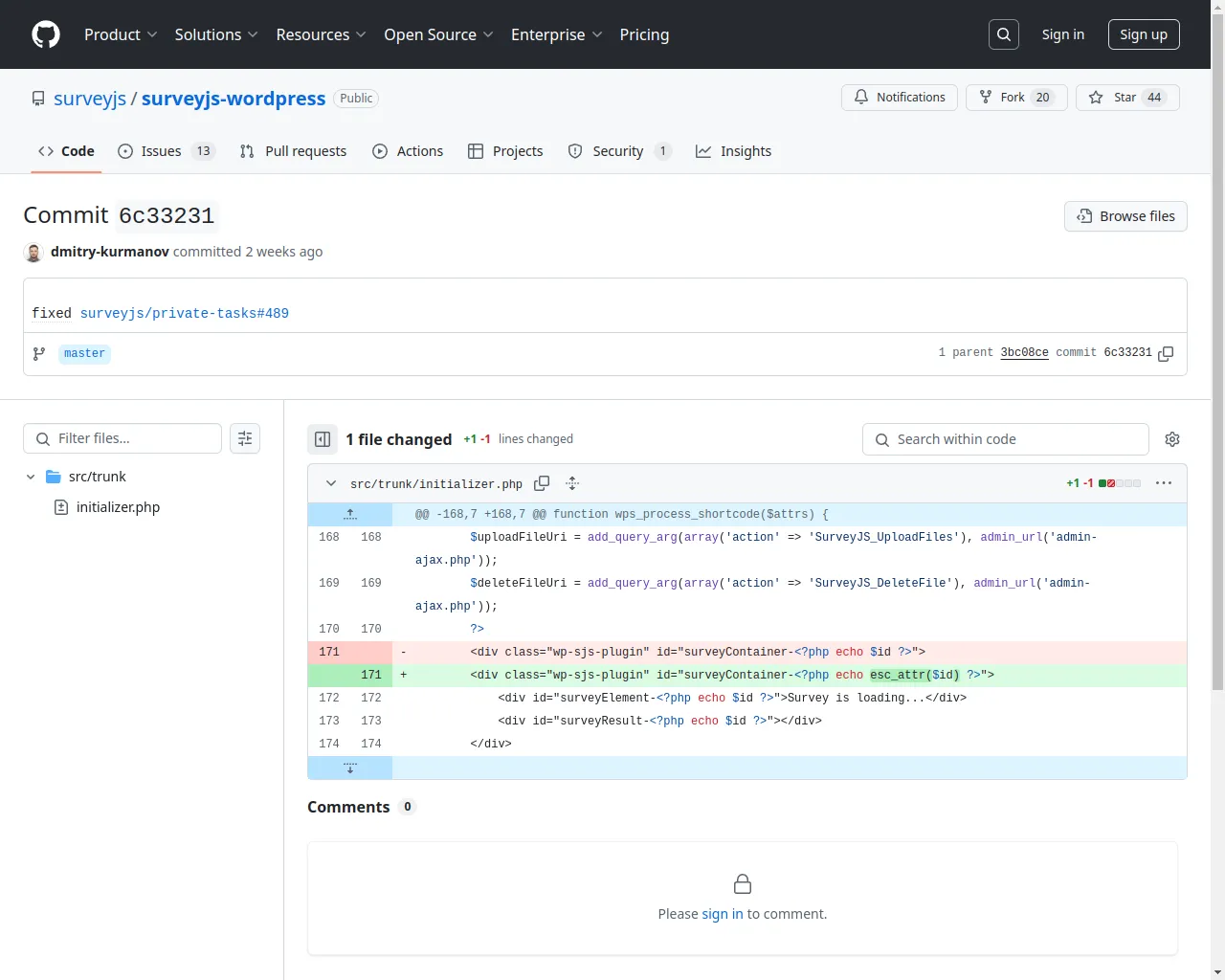
Task: Expand up hidden lines above line 168
Action: pos(350,514)
